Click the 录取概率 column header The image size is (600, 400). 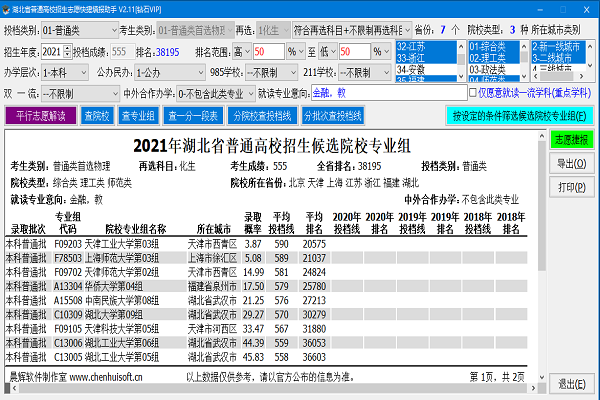coord(253,223)
